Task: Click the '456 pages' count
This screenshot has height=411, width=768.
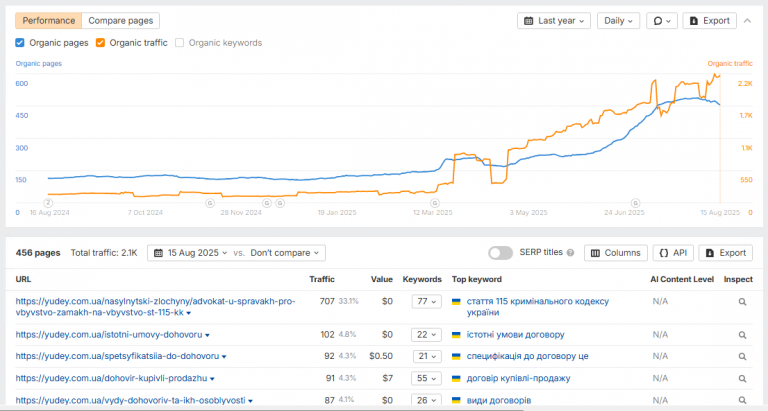Action: tap(38, 253)
